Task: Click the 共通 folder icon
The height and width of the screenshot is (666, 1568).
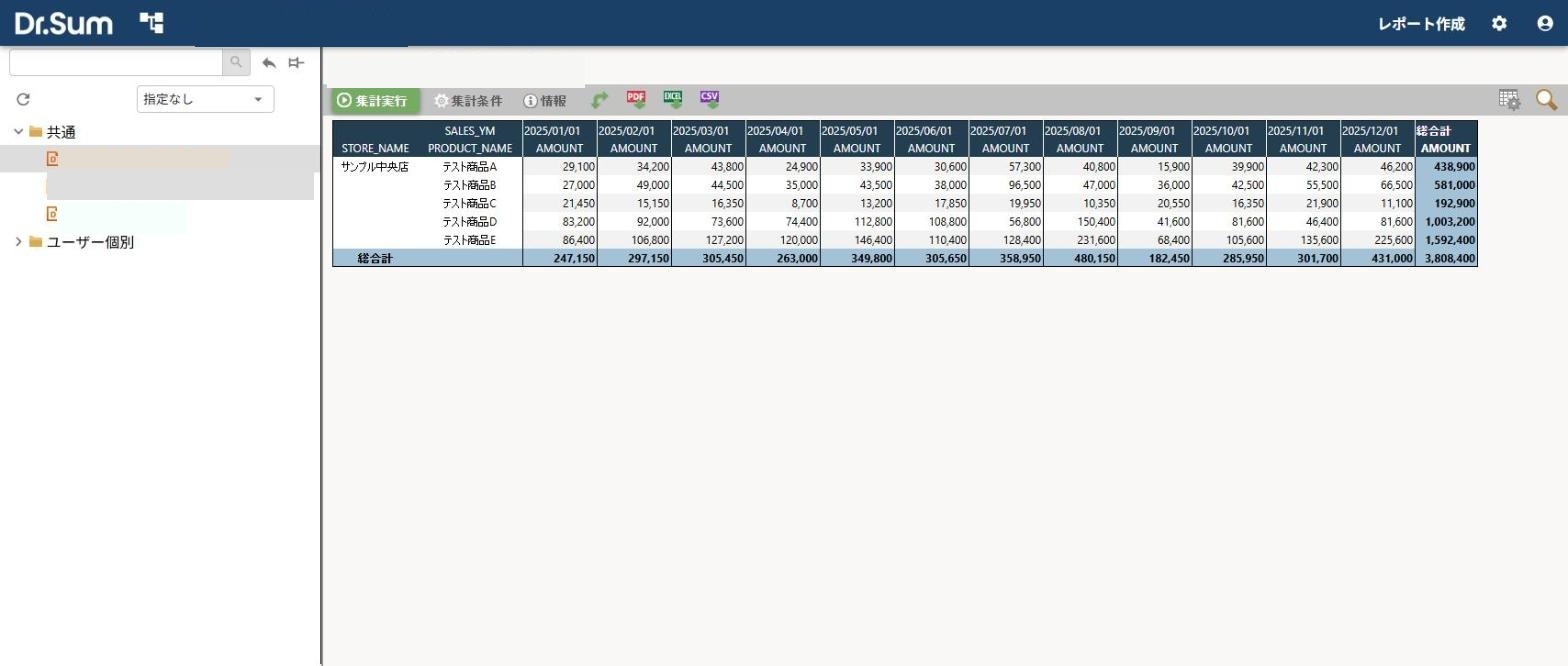Action: 36,132
